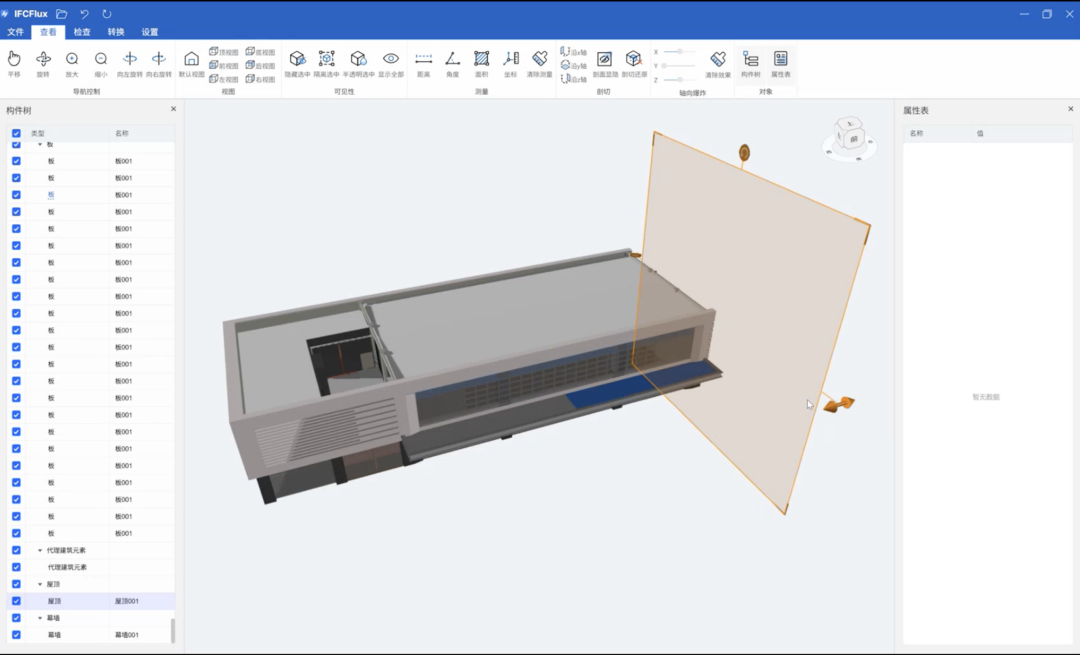Switch to 左视图 left view

pos(224,79)
